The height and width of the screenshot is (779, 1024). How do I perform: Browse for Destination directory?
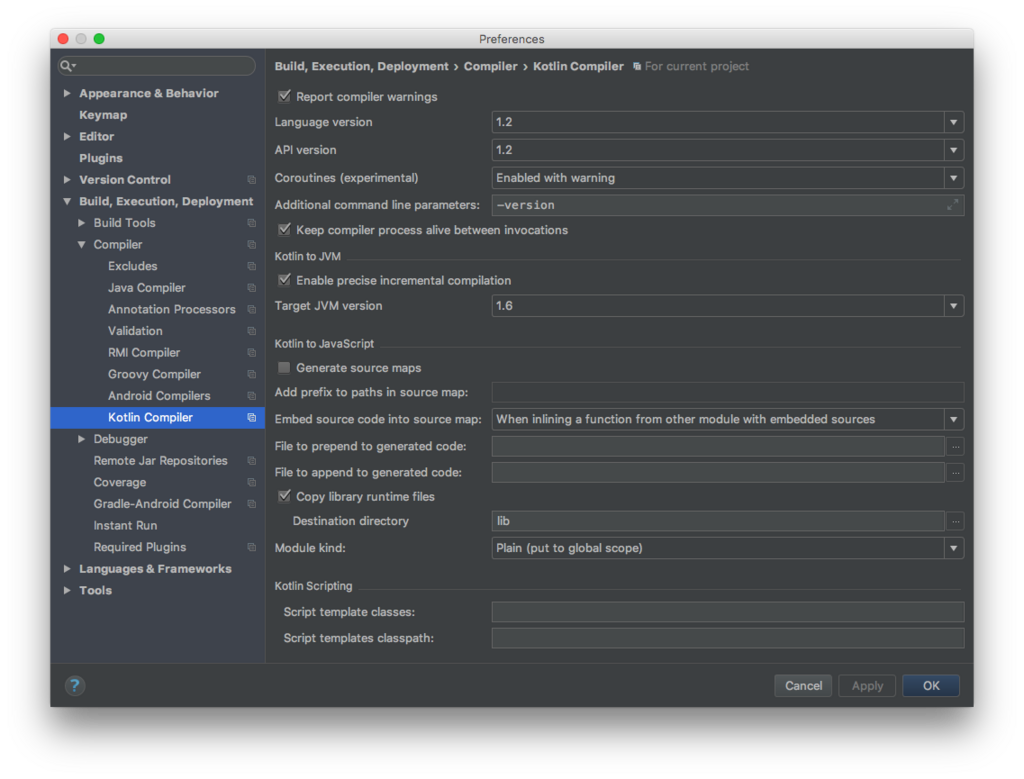pos(955,521)
